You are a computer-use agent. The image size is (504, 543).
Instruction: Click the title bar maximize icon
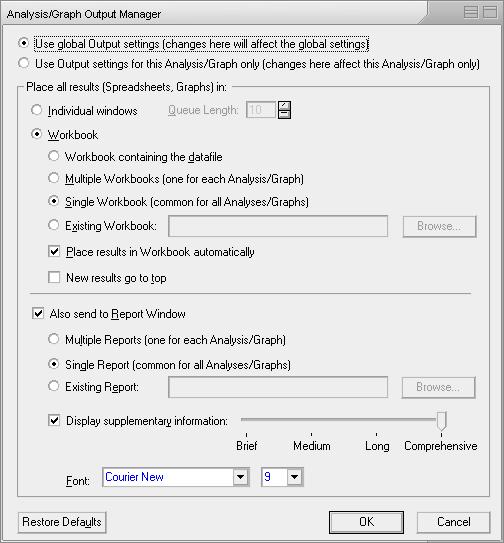click(x=490, y=12)
